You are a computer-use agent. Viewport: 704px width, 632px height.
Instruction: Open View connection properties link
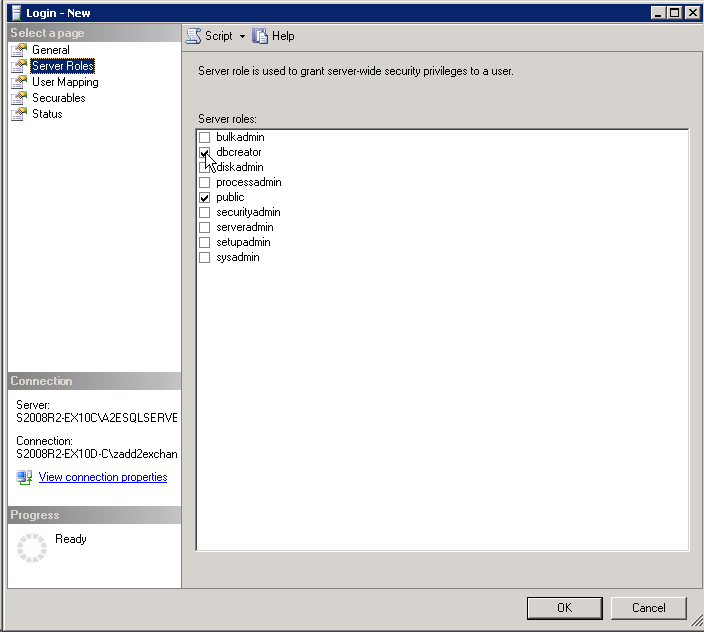tap(103, 477)
